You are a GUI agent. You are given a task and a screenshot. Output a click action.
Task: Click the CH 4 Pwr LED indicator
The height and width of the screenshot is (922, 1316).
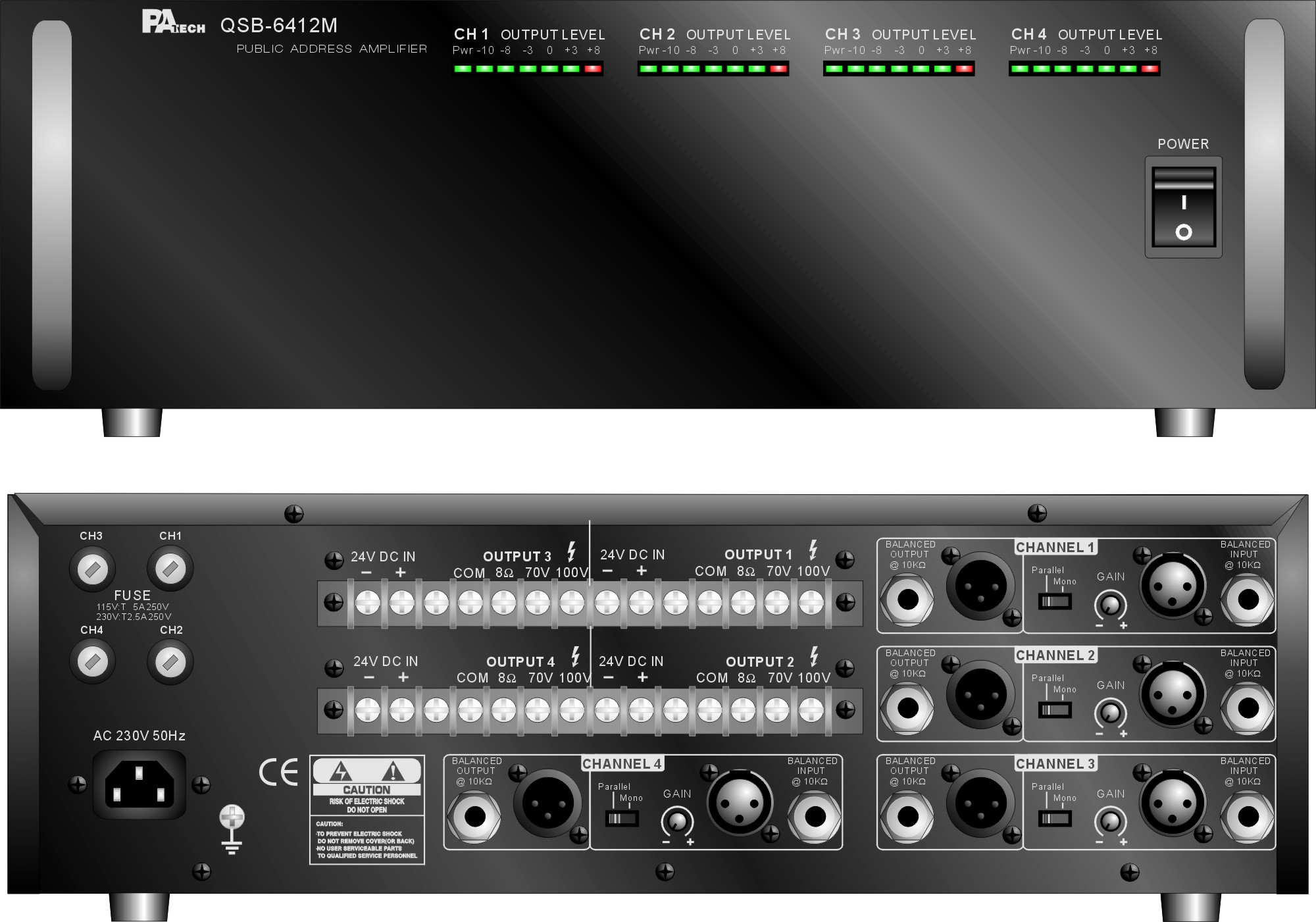[1019, 68]
